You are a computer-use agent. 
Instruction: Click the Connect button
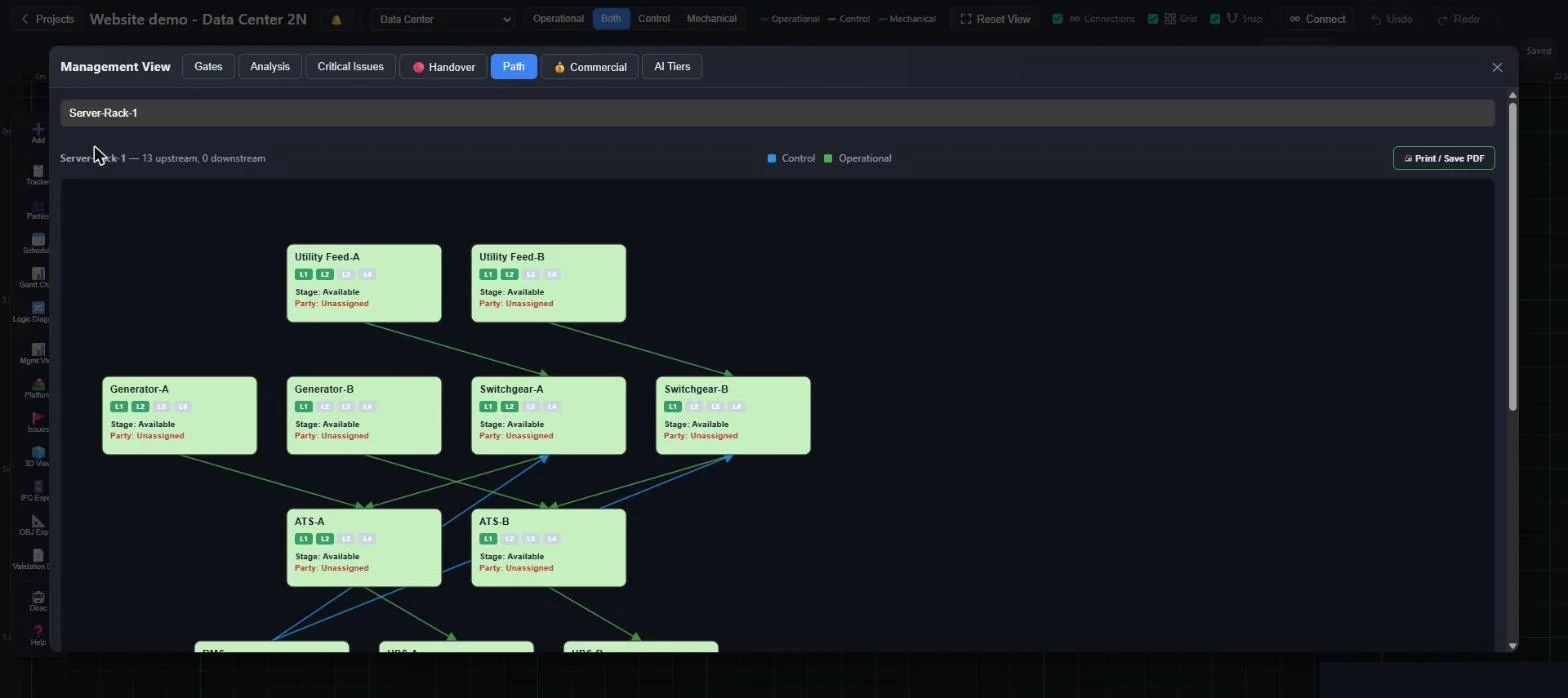1317,19
